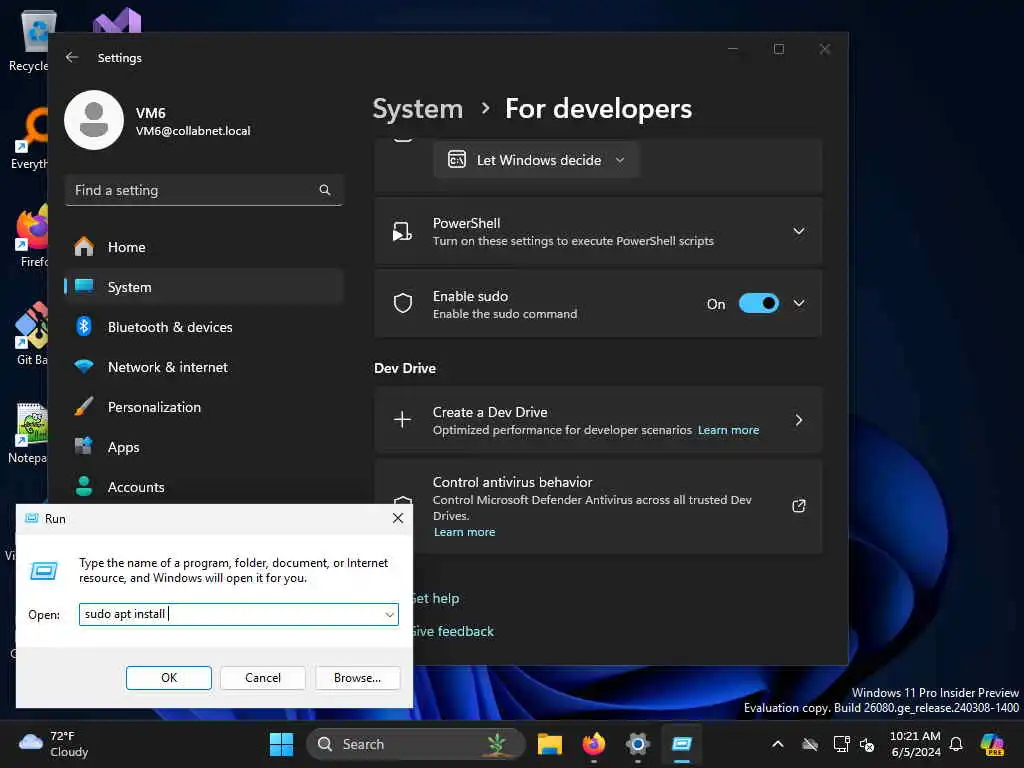
Task: Open the Run dialog history dropdown arrow
Action: 389,615
